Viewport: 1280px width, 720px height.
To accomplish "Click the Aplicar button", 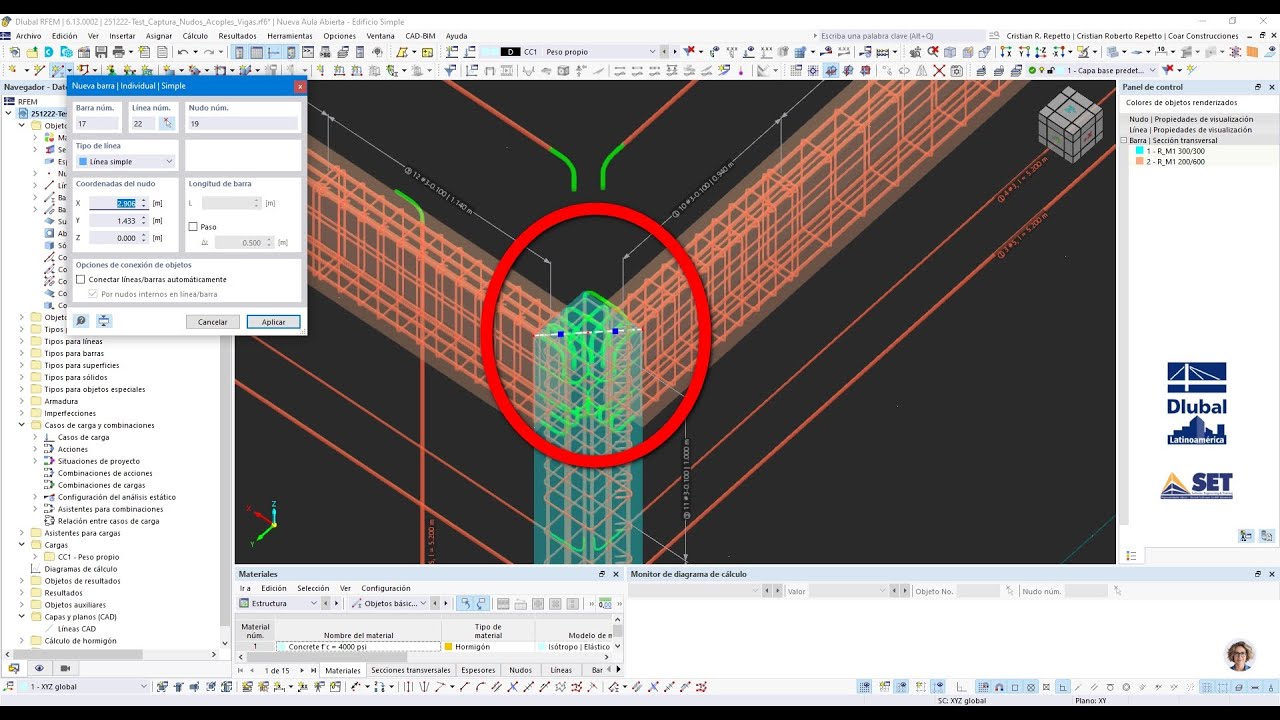I will pos(274,322).
